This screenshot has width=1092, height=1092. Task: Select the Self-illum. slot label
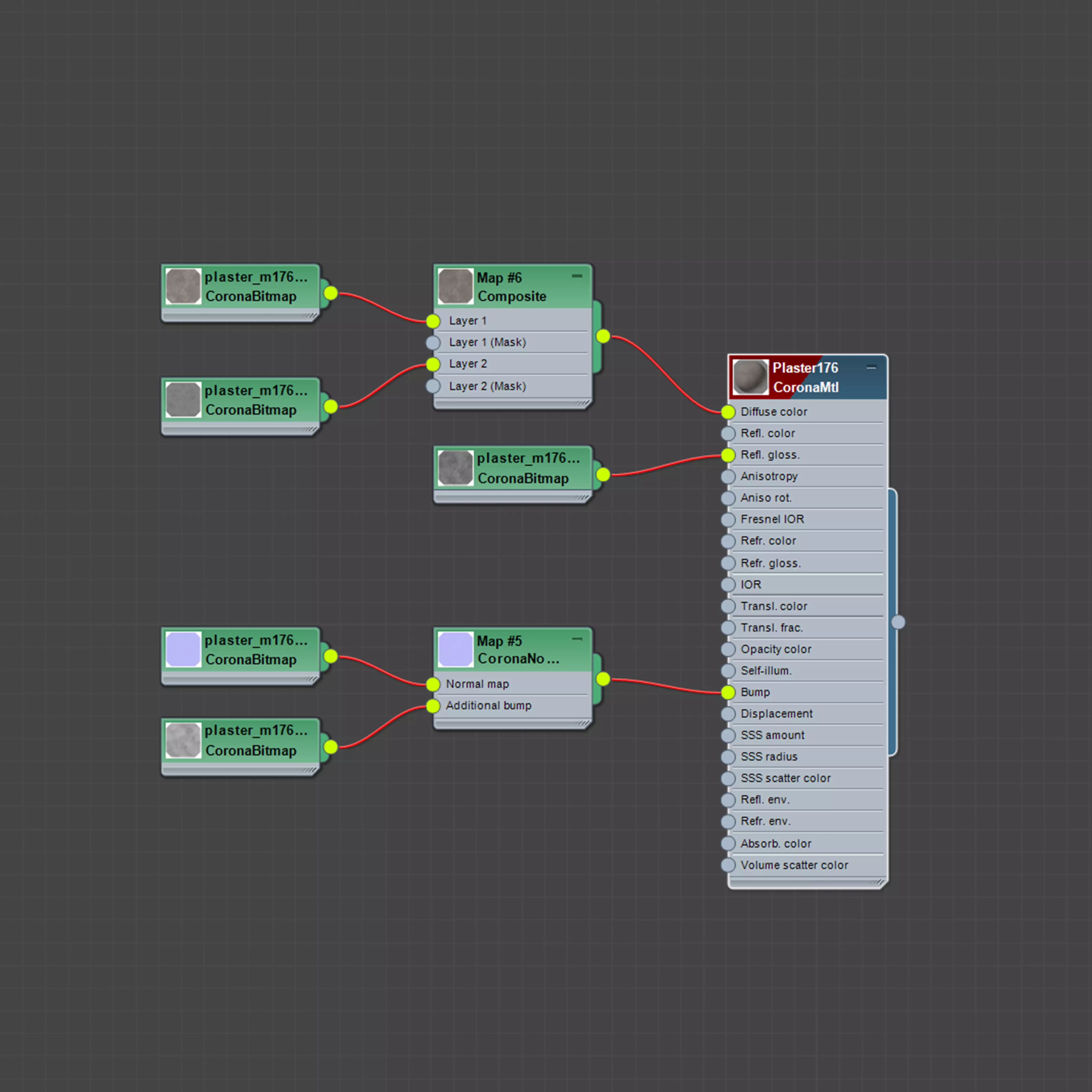(766, 671)
